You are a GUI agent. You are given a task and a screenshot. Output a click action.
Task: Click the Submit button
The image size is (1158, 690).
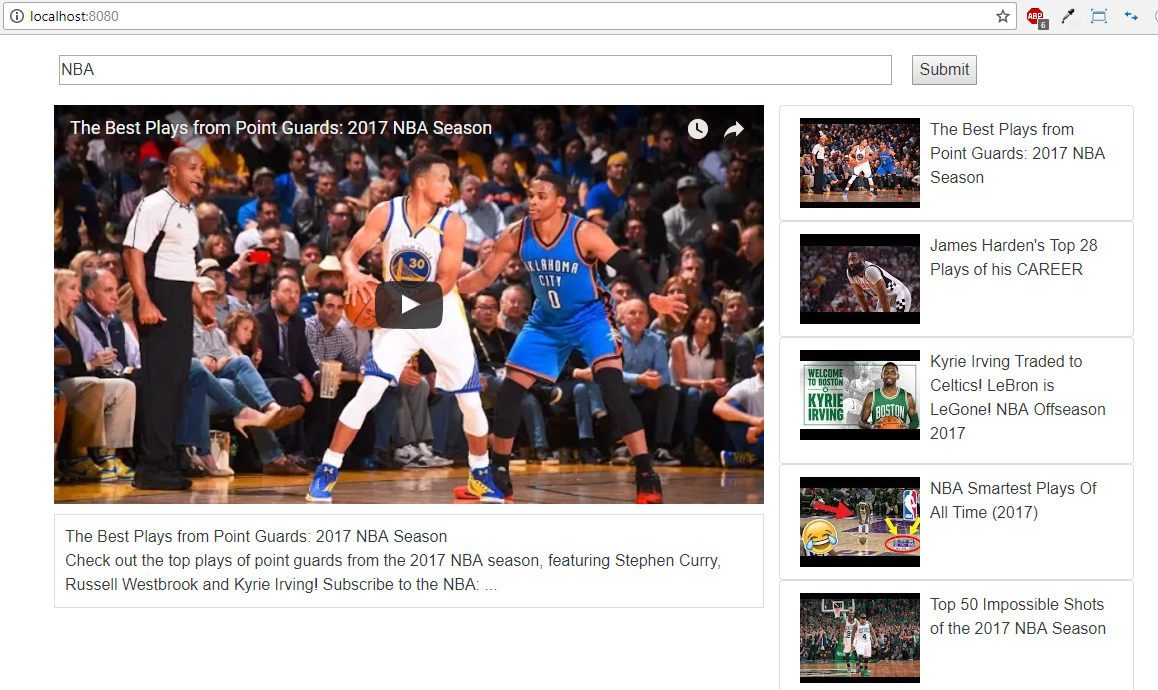[944, 69]
